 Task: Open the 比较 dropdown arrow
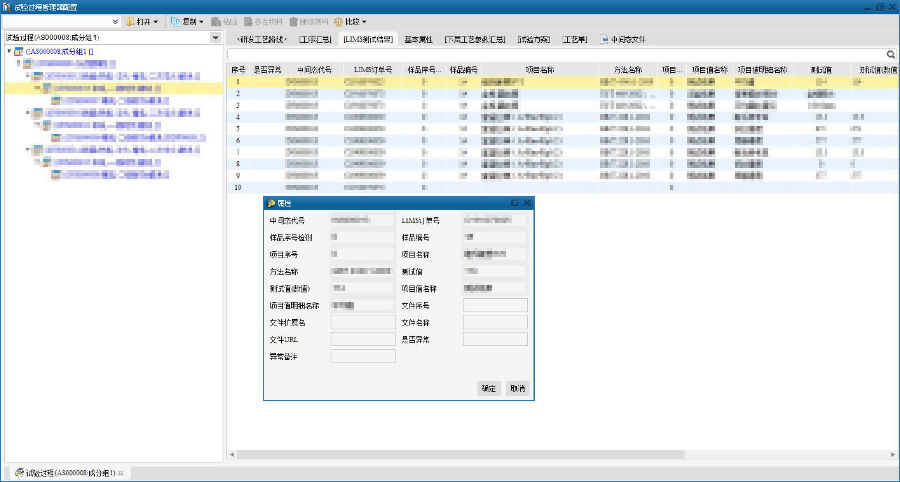point(364,21)
